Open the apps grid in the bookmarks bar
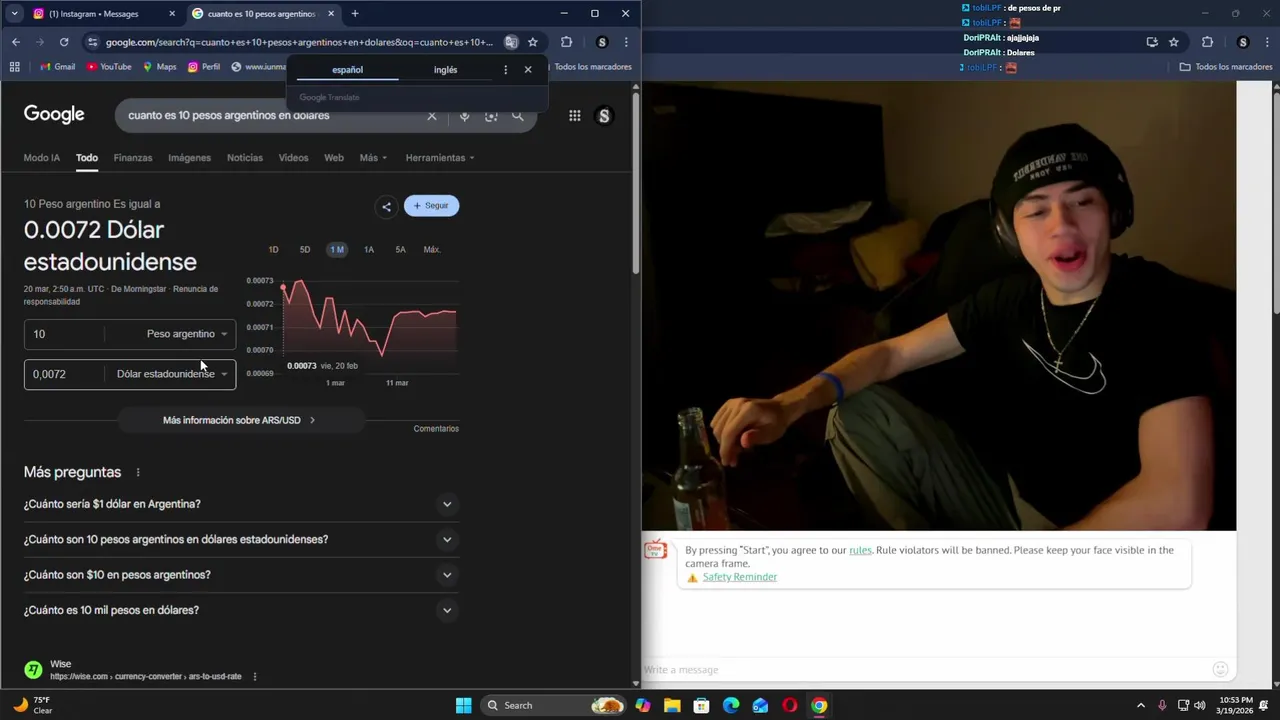The image size is (1280, 720). coord(14,67)
